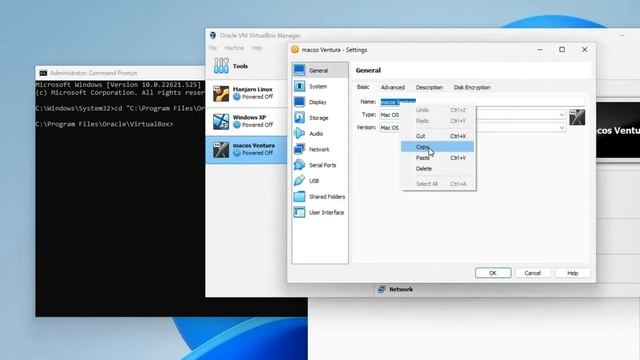Open the Help menu in VirtualBox Manager

coord(257,48)
